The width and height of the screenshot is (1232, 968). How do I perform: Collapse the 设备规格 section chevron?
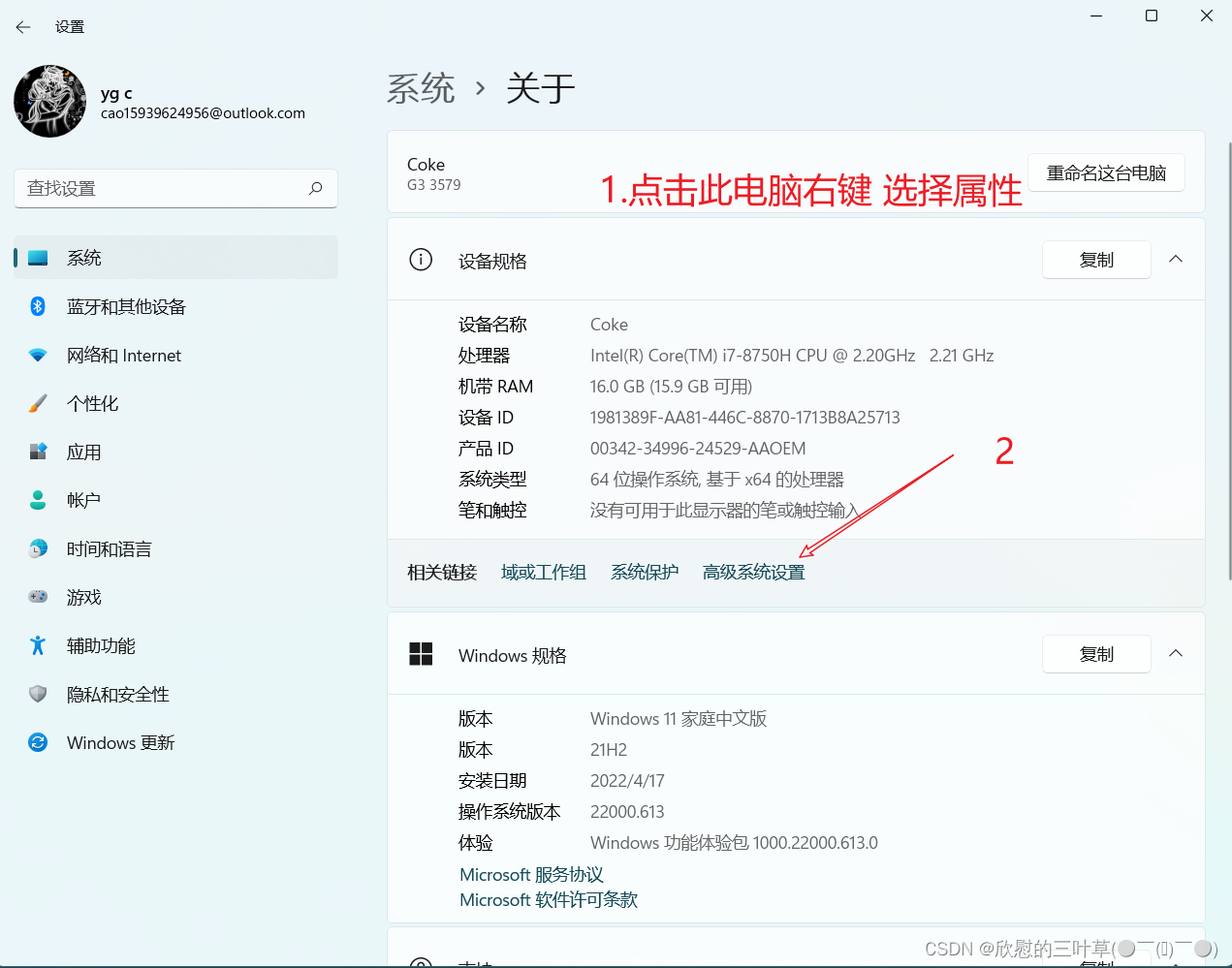pyautogui.click(x=1176, y=259)
